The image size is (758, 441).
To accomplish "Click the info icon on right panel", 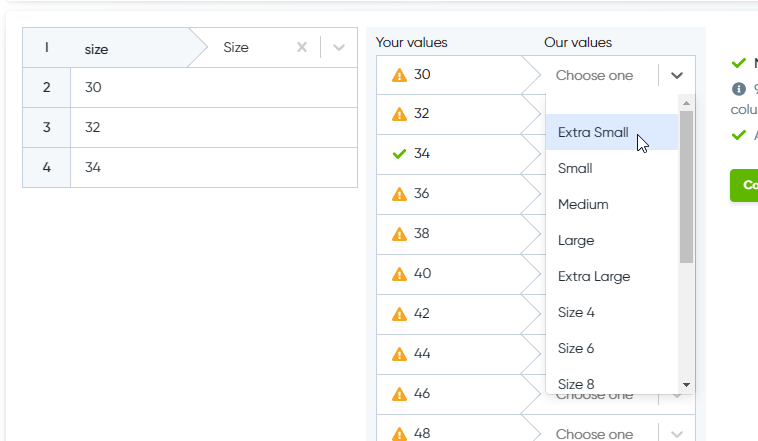I will (x=739, y=89).
